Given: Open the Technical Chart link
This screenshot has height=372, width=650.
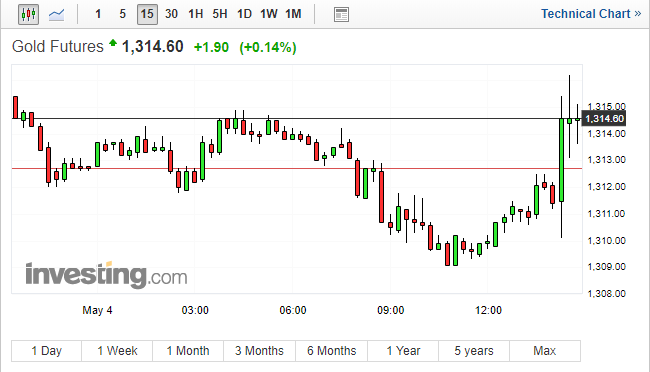Looking at the screenshot, I should [591, 14].
